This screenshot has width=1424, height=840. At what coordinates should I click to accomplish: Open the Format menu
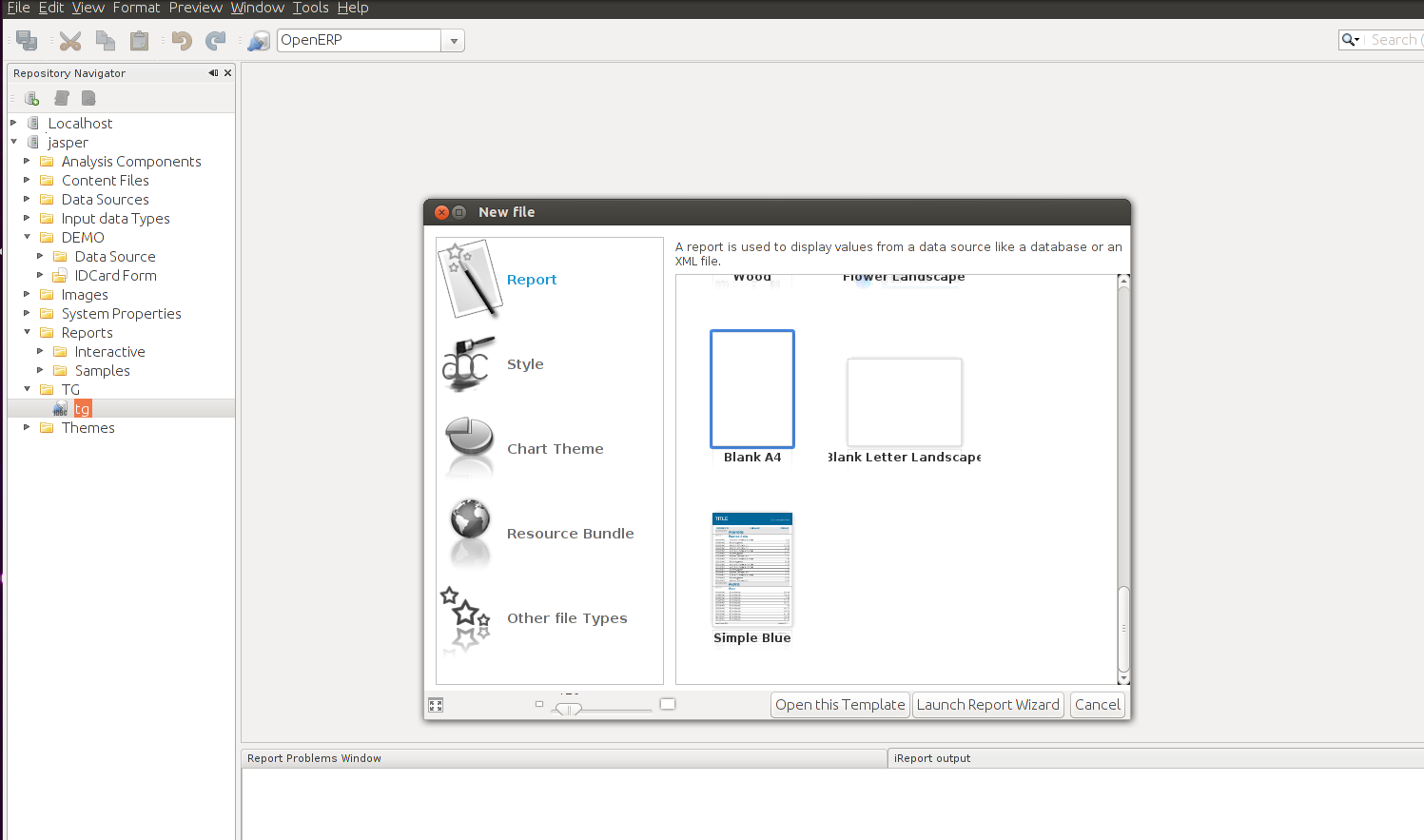[136, 8]
